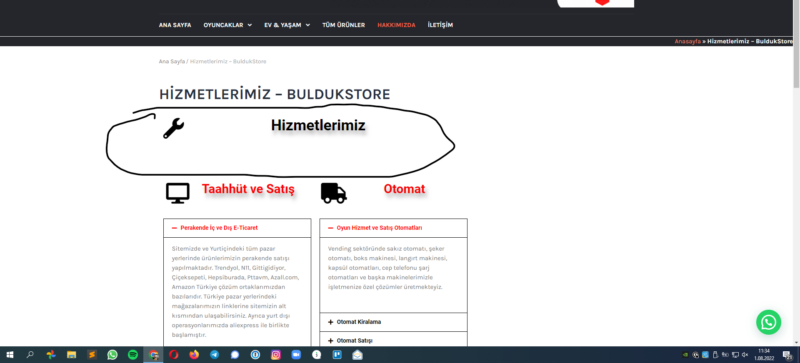Open Telegram from the taskbar

pyautogui.click(x=214, y=354)
